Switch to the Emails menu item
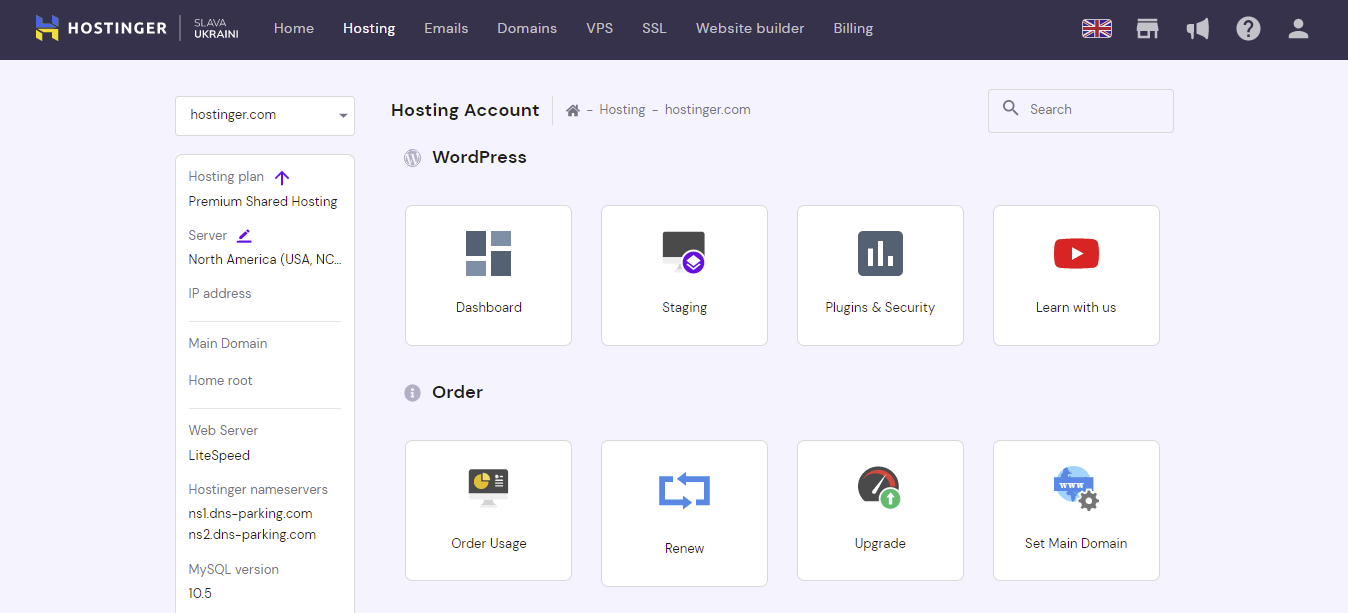1348x613 pixels. (446, 28)
